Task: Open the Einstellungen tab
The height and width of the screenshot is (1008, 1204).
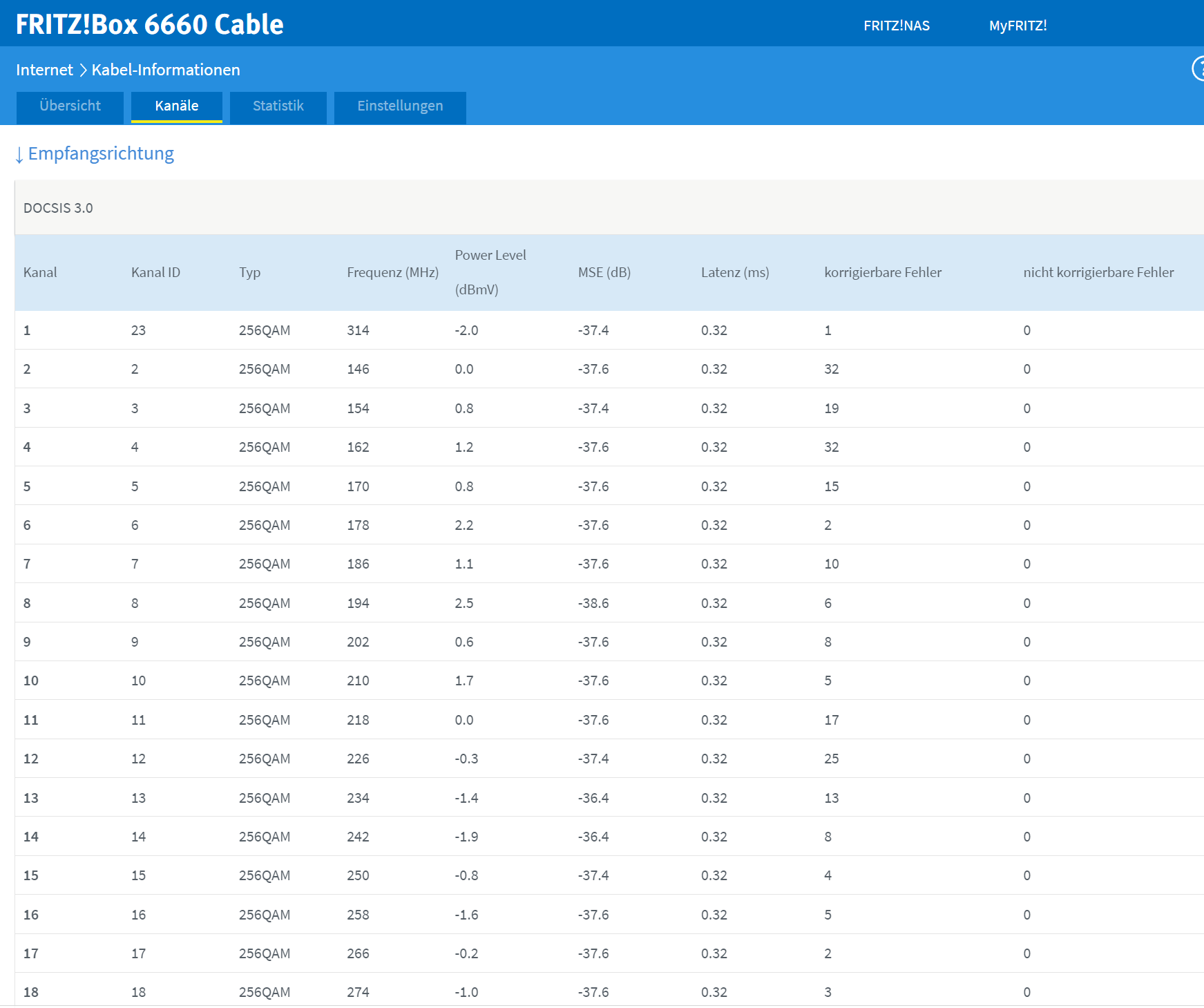Action: (x=400, y=106)
